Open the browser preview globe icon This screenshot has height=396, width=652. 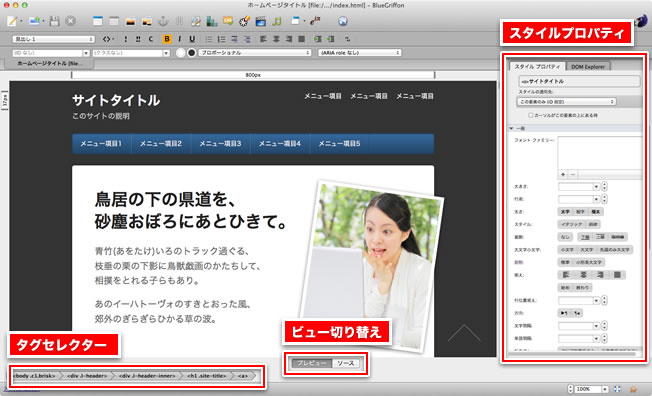343,21
